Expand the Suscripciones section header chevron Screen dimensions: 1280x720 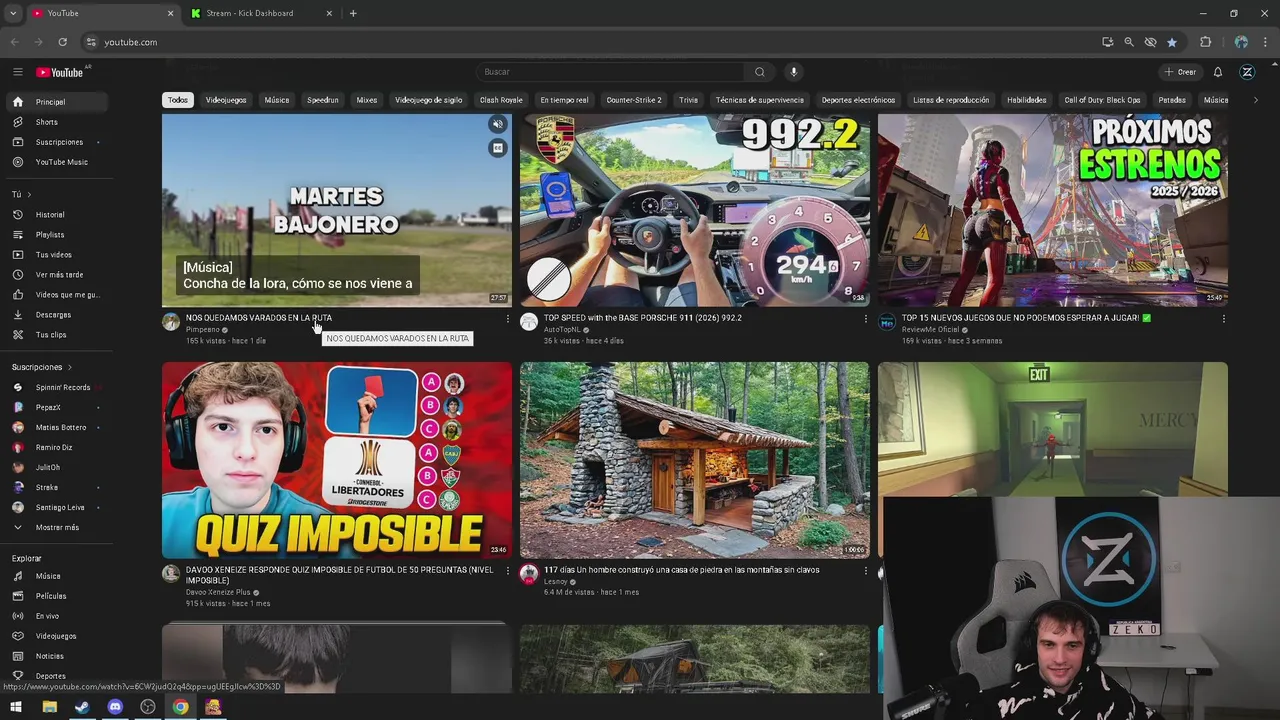(x=69, y=367)
